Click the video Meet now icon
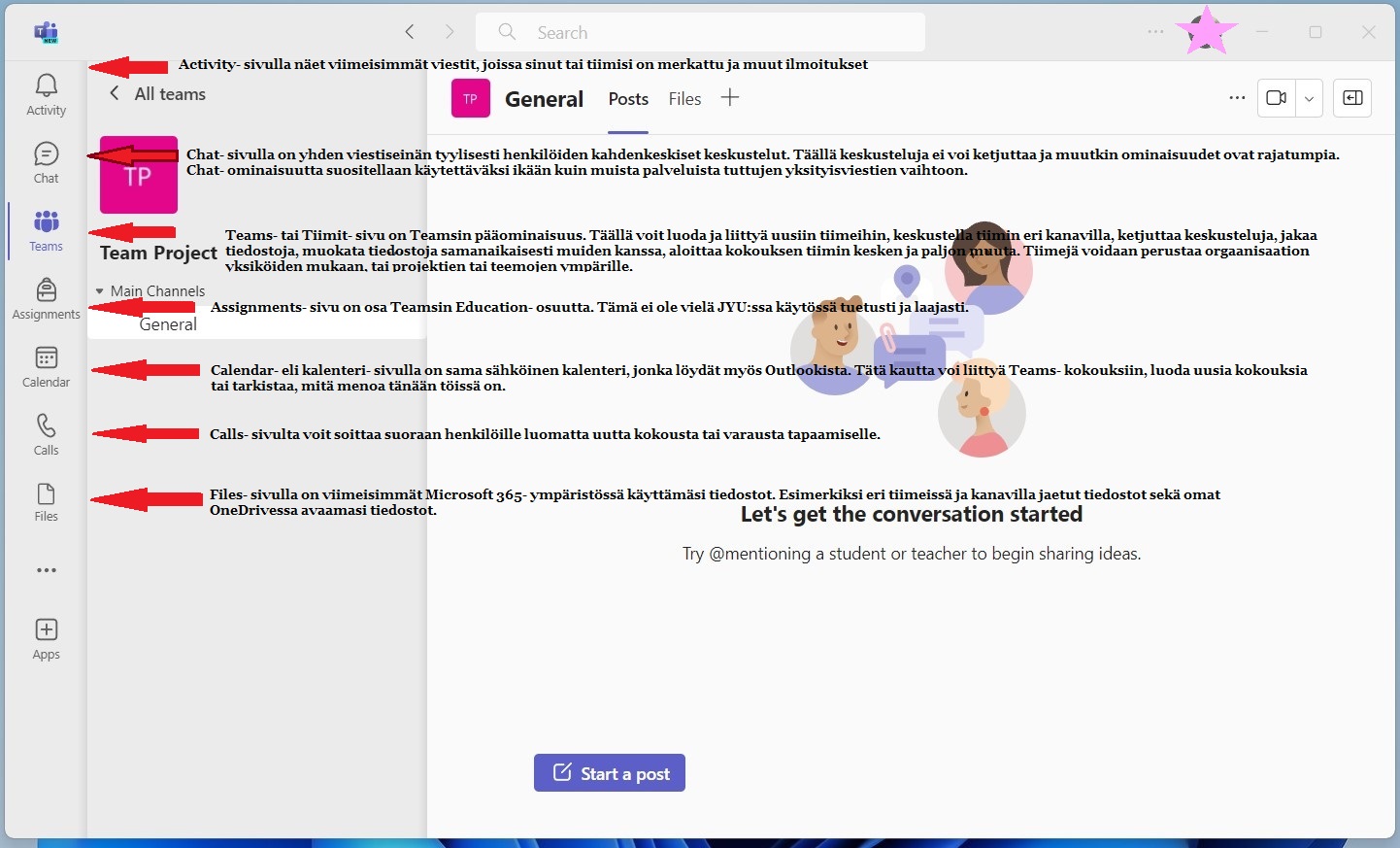Screen dimensions: 1400x848 click(x=1276, y=98)
